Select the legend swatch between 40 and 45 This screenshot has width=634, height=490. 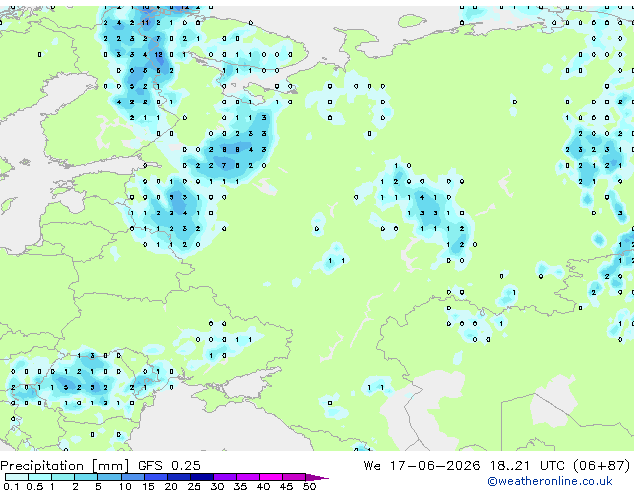pyautogui.click(x=271, y=477)
